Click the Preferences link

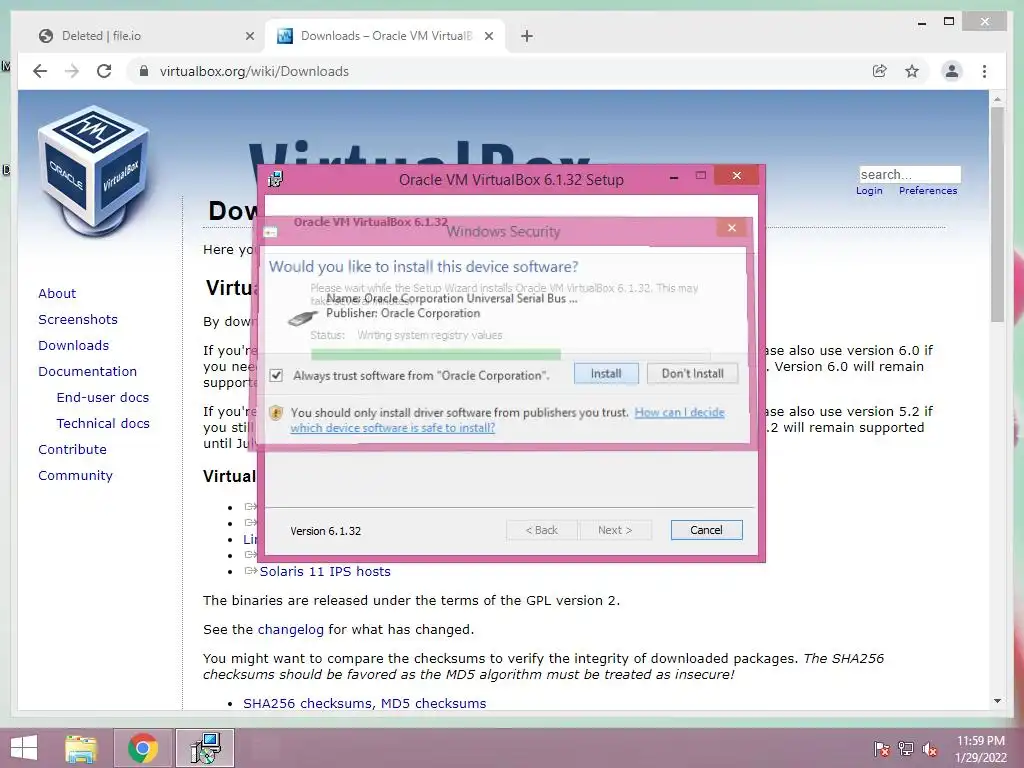[x=928, y=191]
